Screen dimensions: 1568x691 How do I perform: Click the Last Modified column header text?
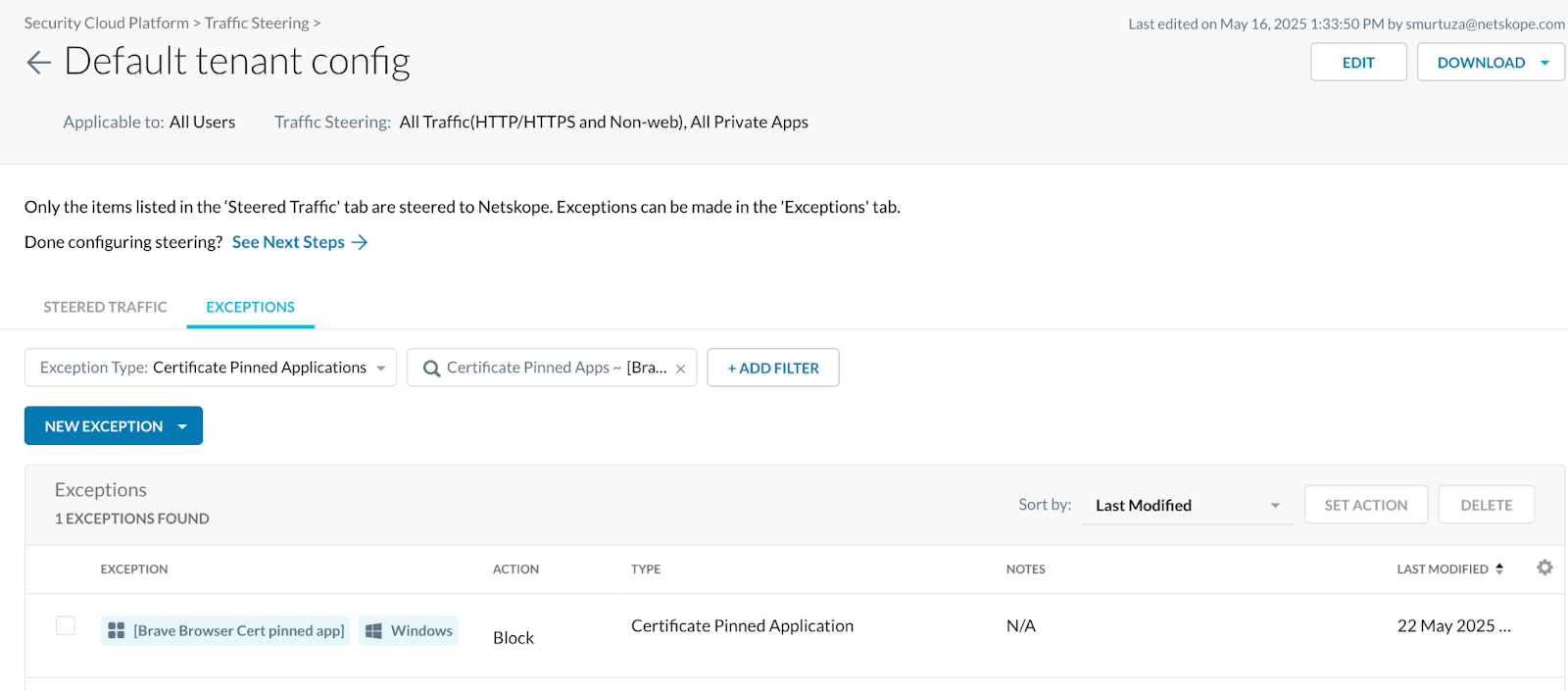[x=1443, y=568]
